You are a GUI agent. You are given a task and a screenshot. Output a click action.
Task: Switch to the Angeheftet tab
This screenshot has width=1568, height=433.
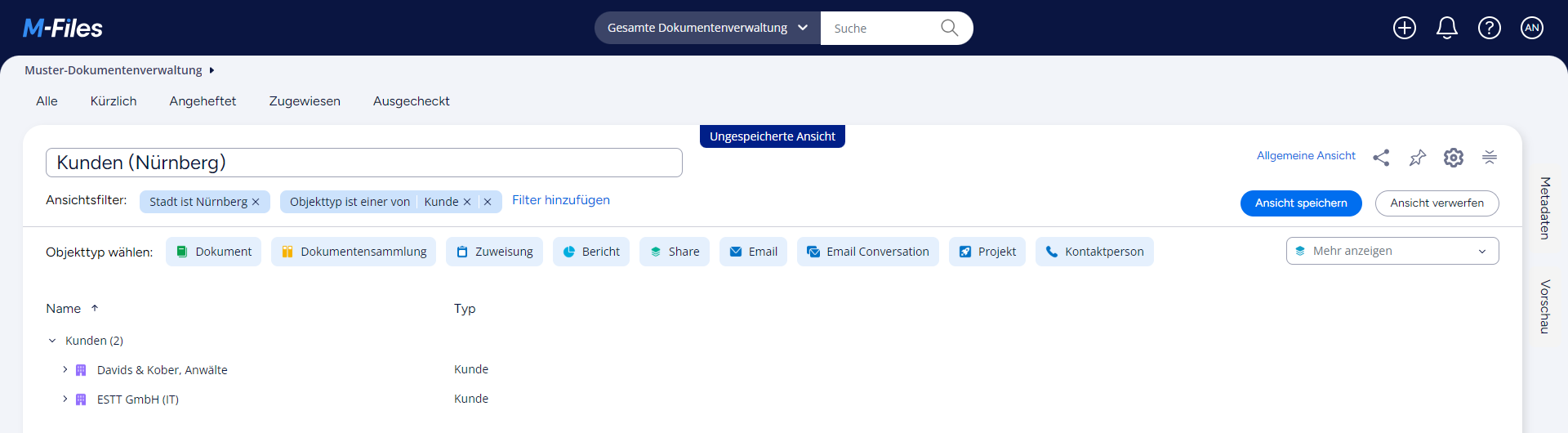[203, 101]
